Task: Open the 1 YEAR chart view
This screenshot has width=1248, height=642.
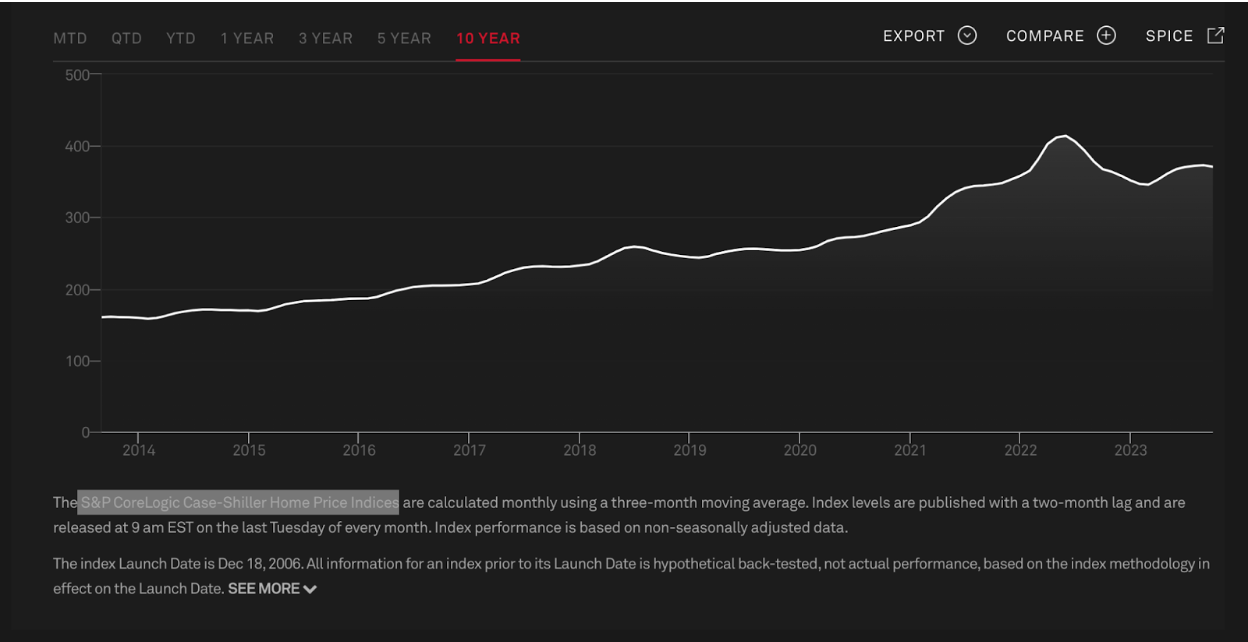Action: coord(246,38)
